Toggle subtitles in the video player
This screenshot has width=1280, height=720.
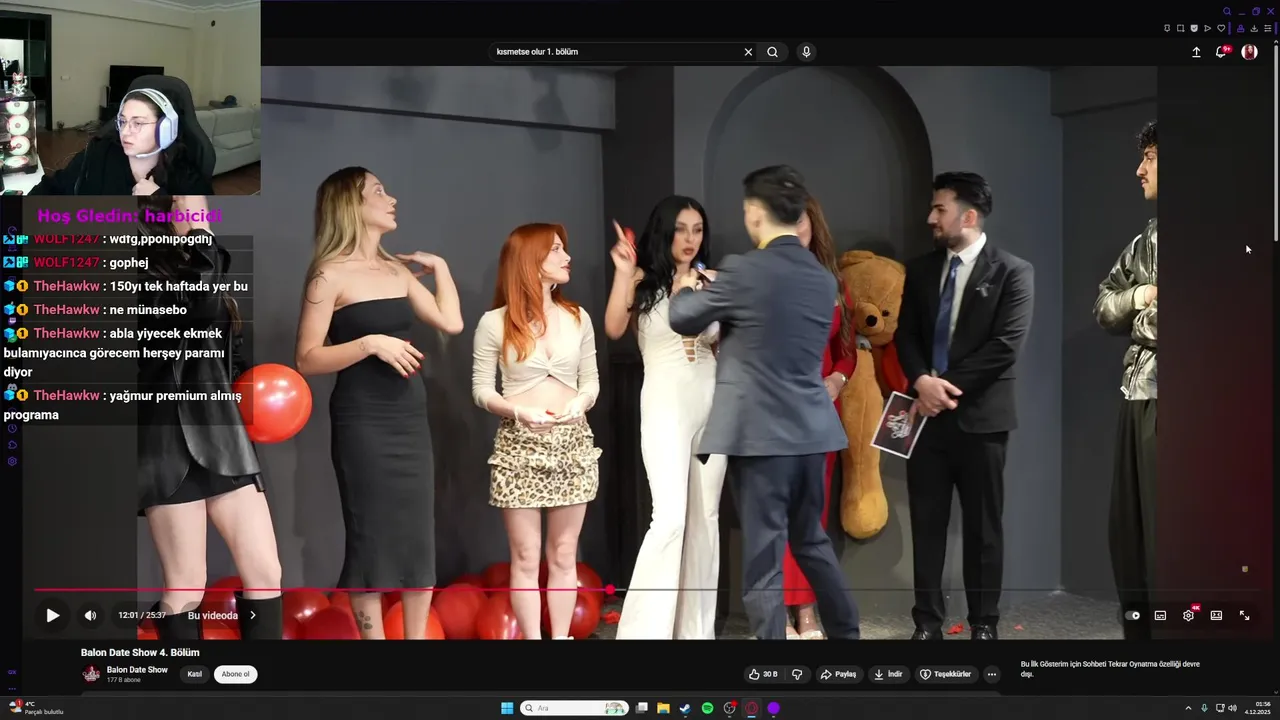pyautogui.click(x=1160, y=615)
